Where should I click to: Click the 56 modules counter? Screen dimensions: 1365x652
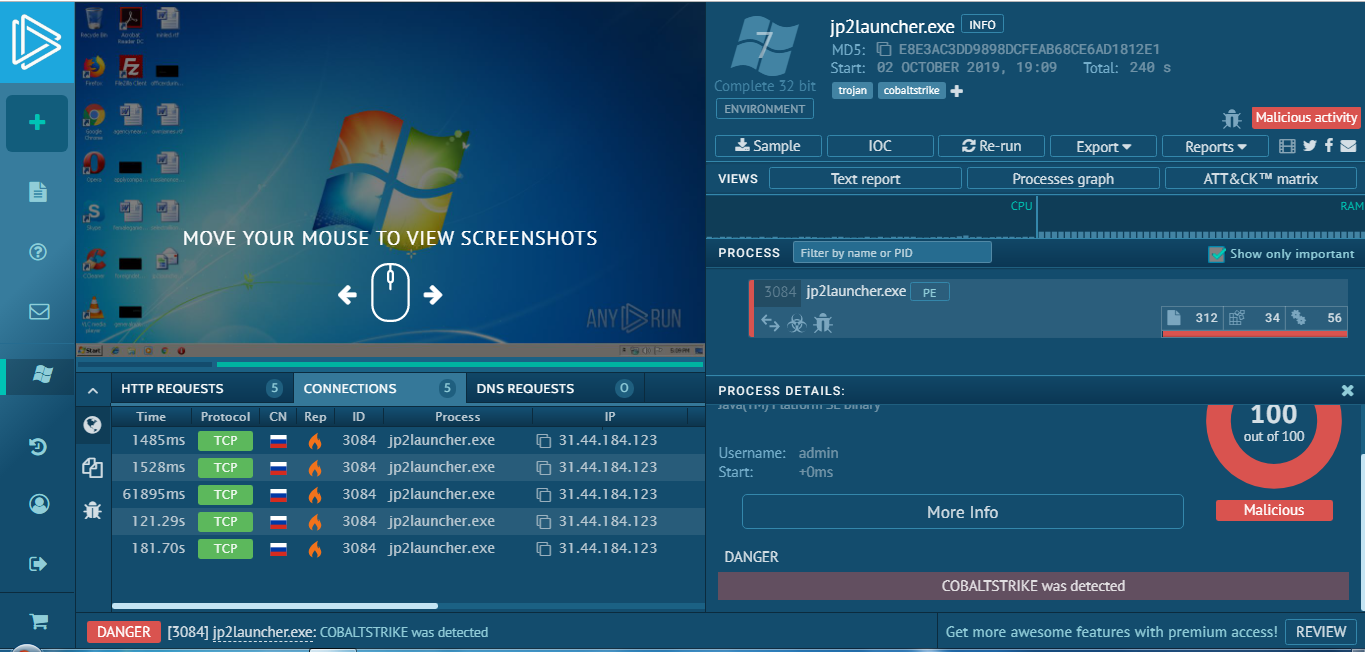pos(1317,318)
